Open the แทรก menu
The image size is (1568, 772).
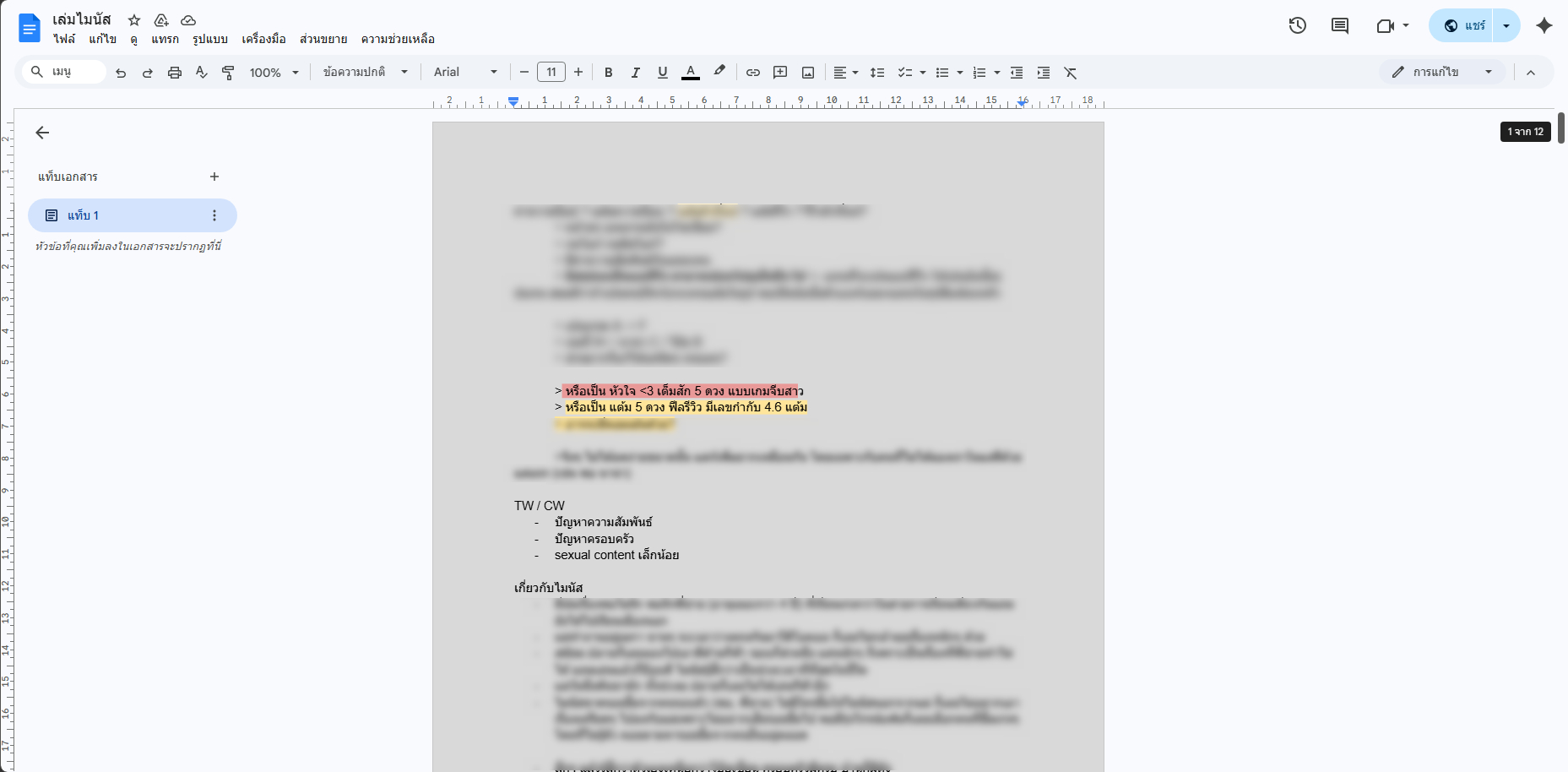(x=165, y=39)
